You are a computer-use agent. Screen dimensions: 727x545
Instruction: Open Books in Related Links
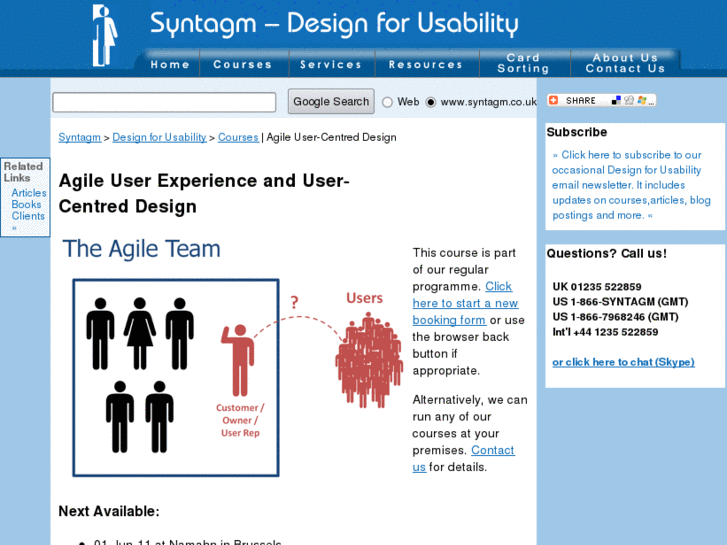tap(26, 205)
